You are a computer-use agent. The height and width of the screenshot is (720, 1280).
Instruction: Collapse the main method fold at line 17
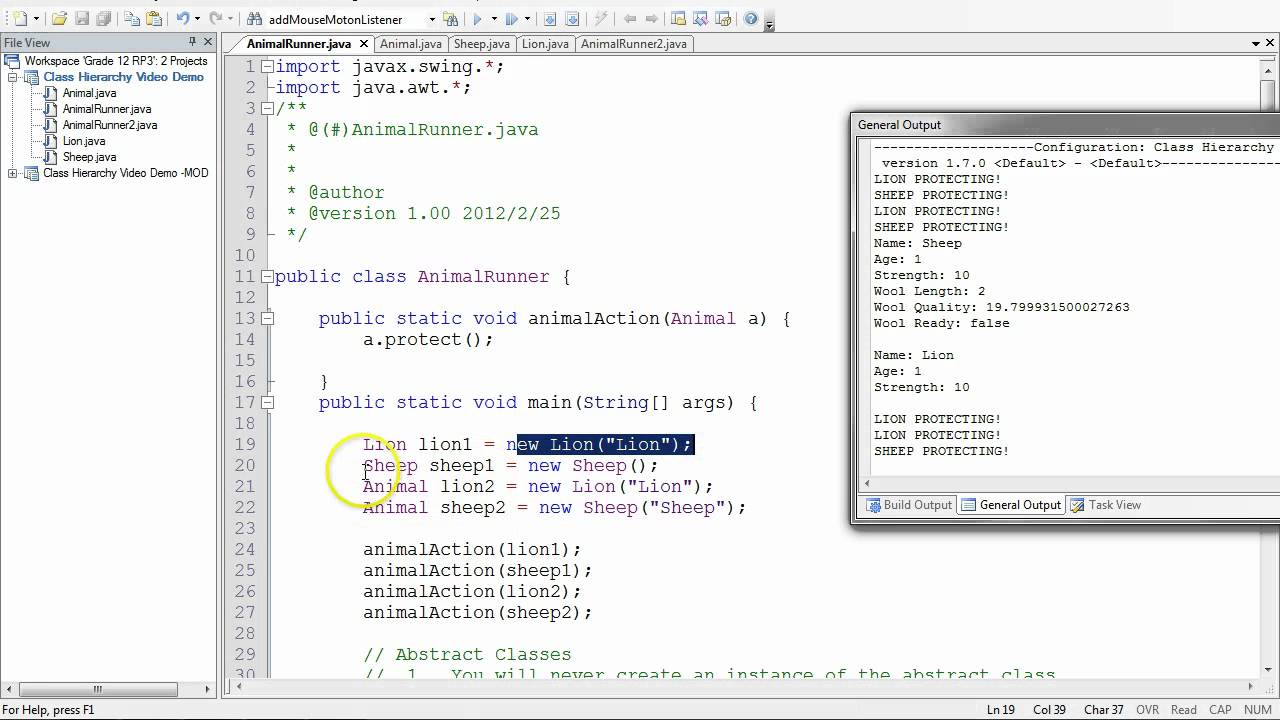267,402
